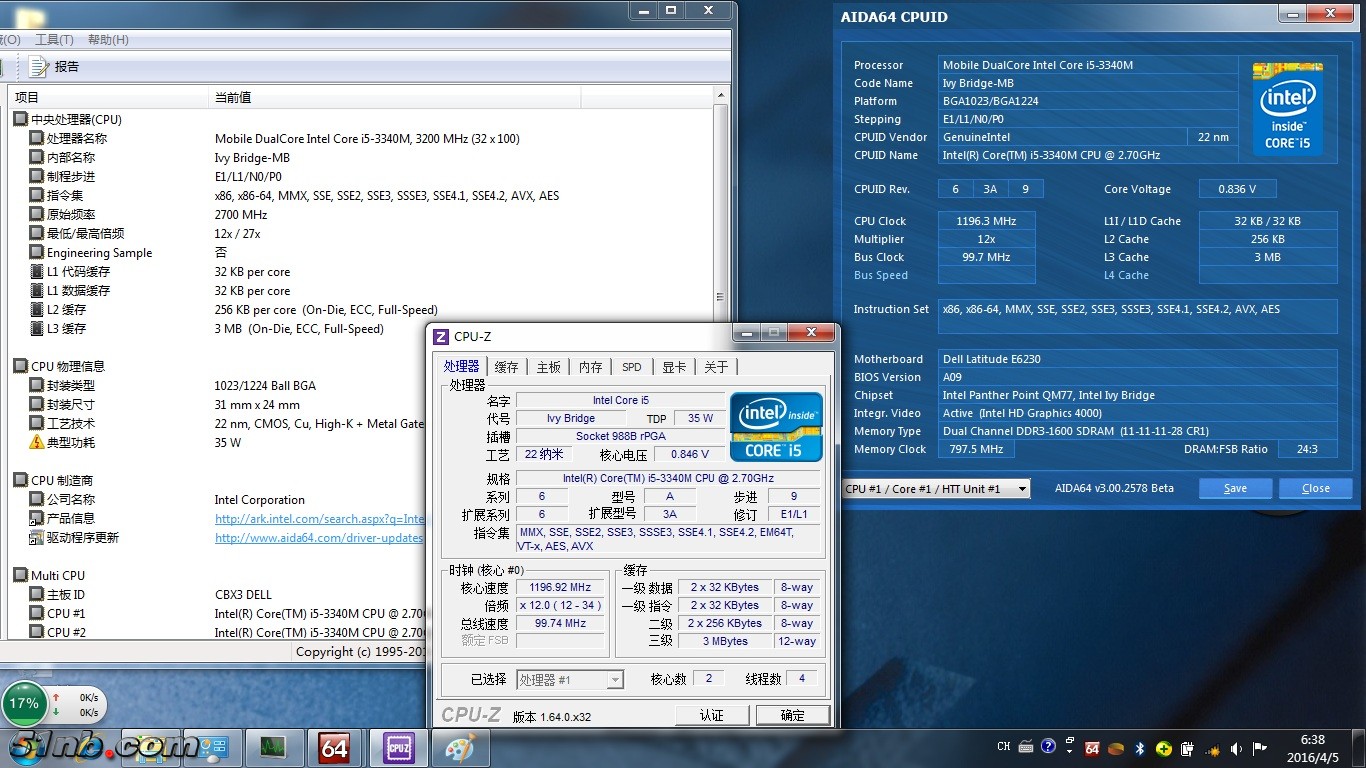This screenshot has width=1366, height=768.
Task: Switch to the 内存 tab in CPU-Z
Action: pyautogui.click(x=591, y=367)
